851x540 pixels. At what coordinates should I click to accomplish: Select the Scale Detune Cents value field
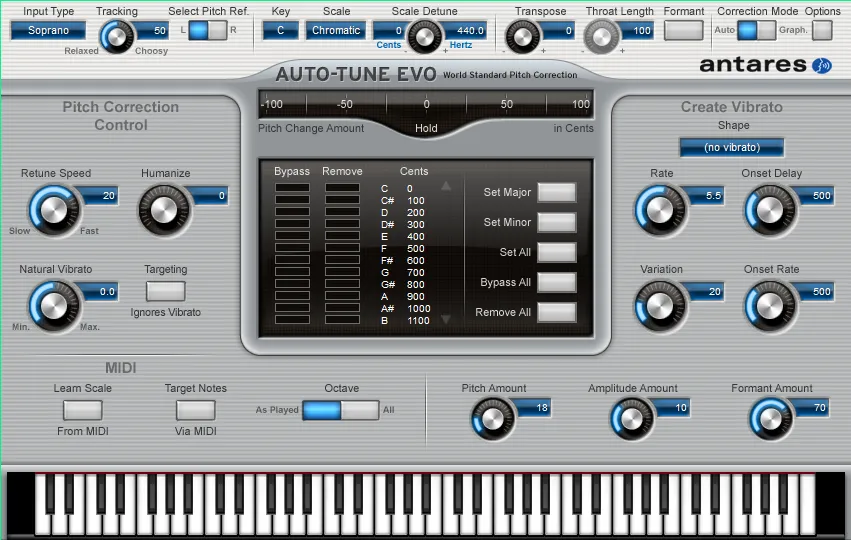(390, 30)
